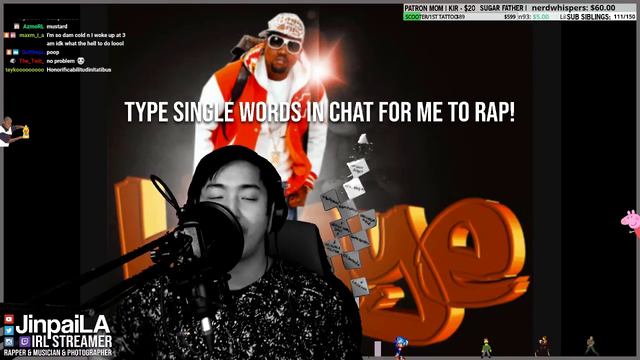Click 'SUB SIBLINGS: 111/150' counter
The image size is (640, 360).
[x=601, y=17]
